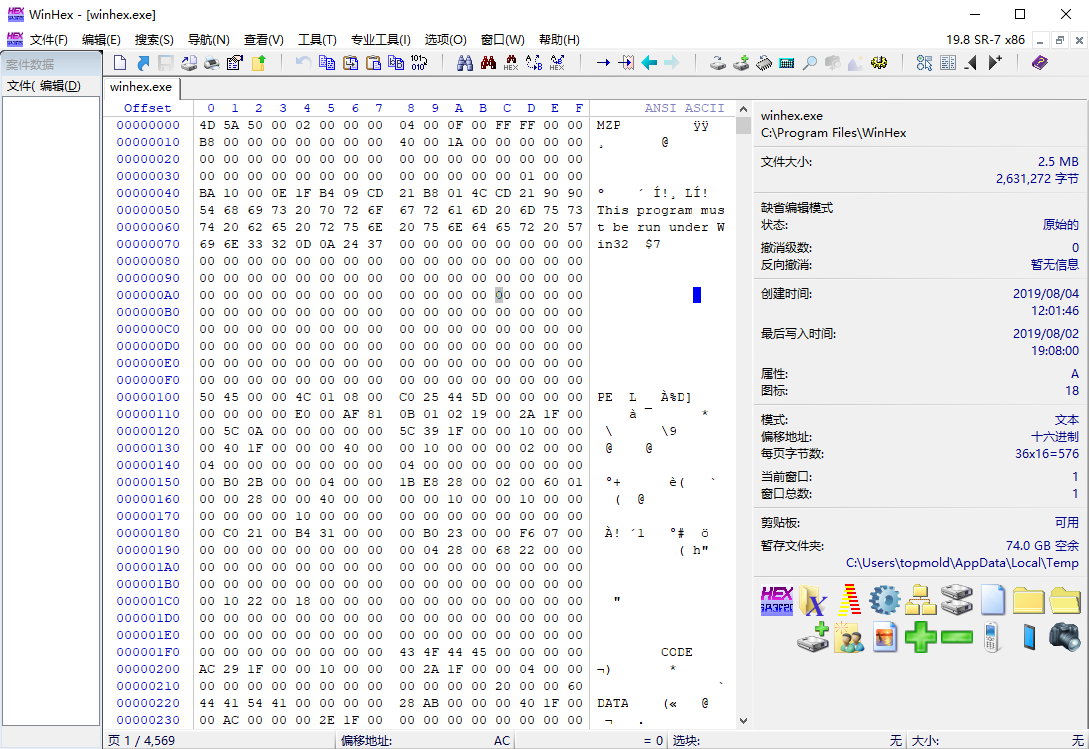The width and height of the screenshot is (1089, 749).
Task: Click the hex view scroll-up arrow
Action: click(x=743, y=109)
